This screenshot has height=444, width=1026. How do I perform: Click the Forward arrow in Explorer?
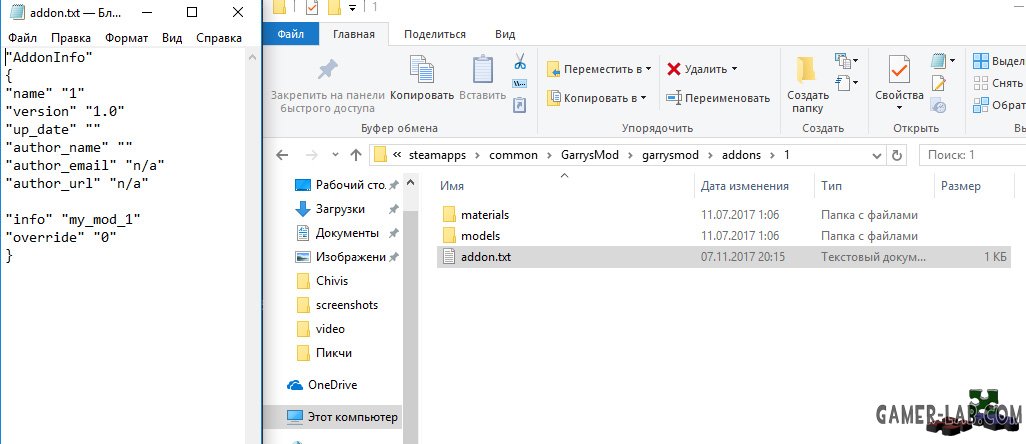coord(311,155)
